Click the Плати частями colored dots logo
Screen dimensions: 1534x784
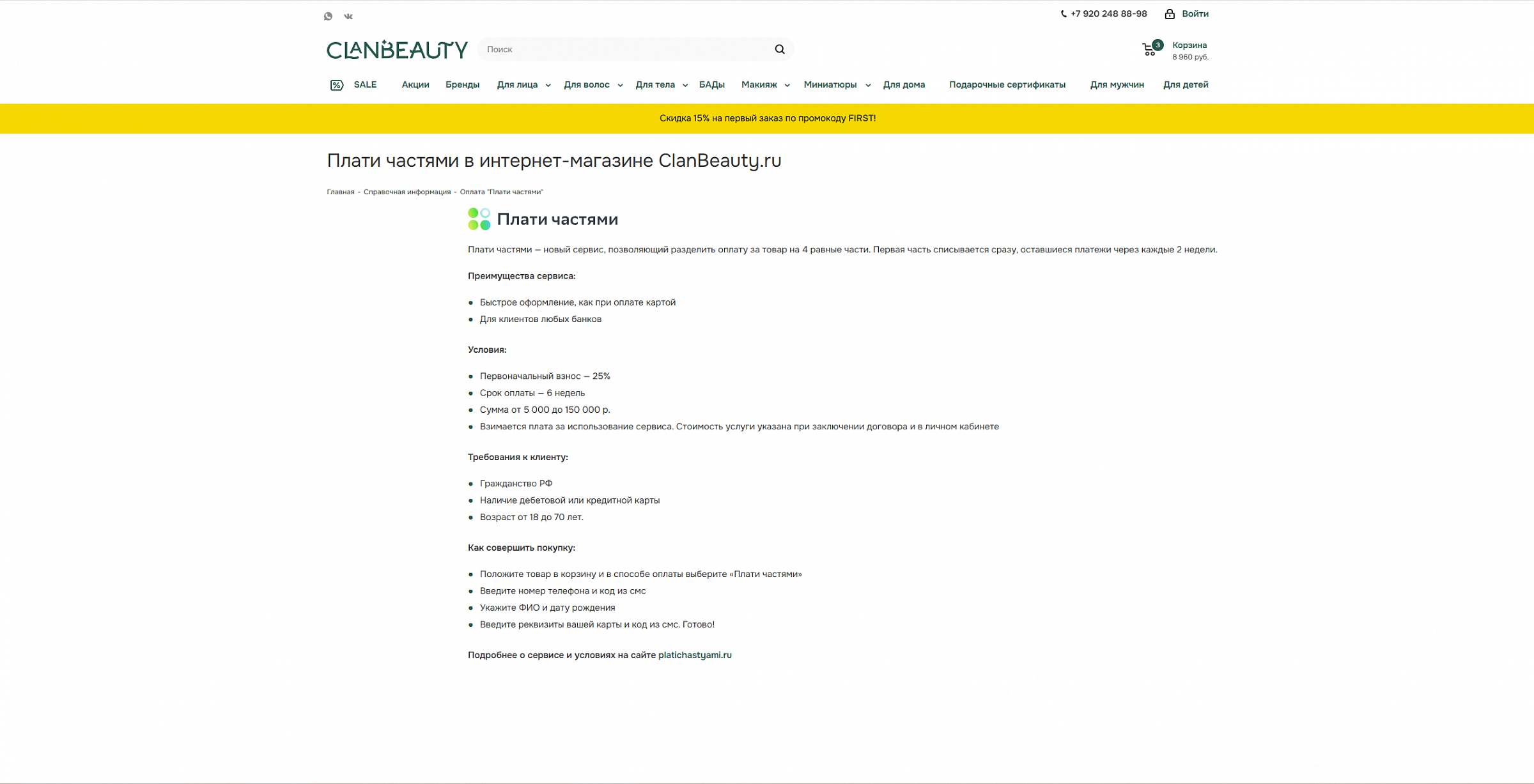click(479, 219)
